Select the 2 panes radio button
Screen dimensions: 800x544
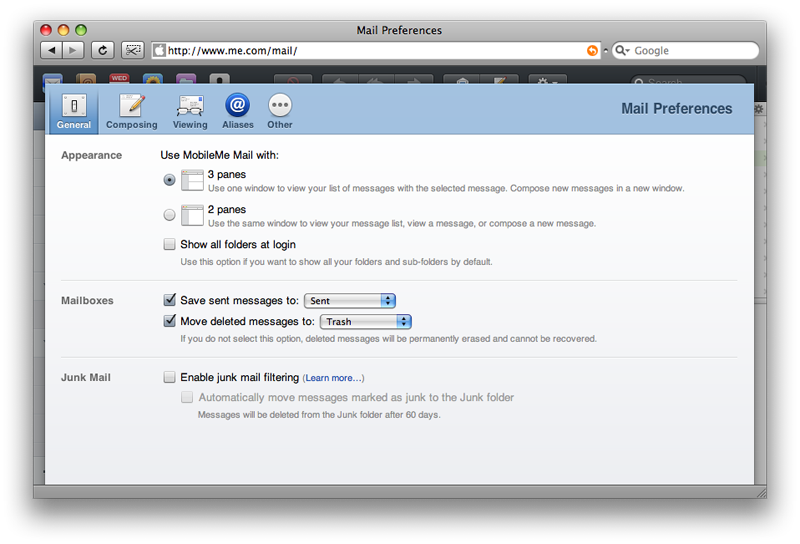(169, 215)
